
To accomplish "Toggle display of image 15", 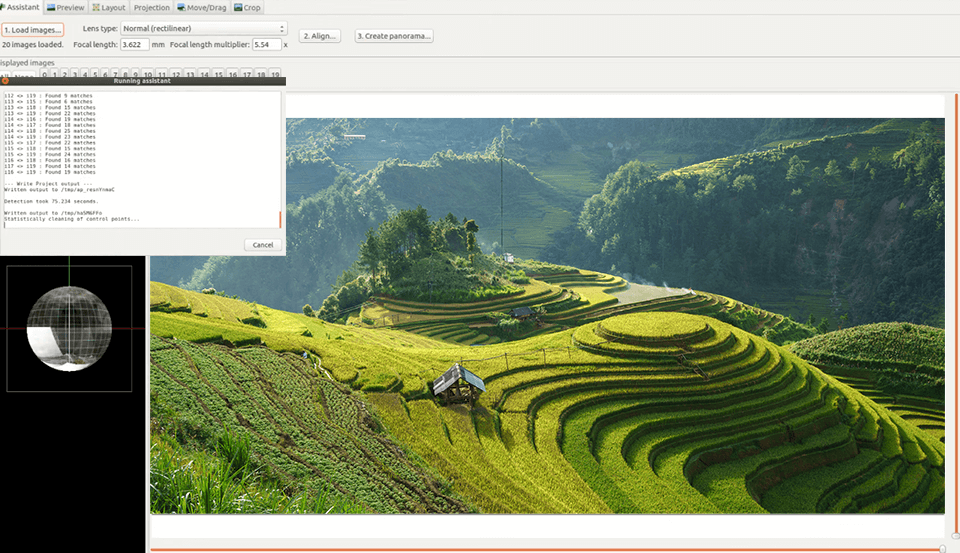I will tap(218, 74).
